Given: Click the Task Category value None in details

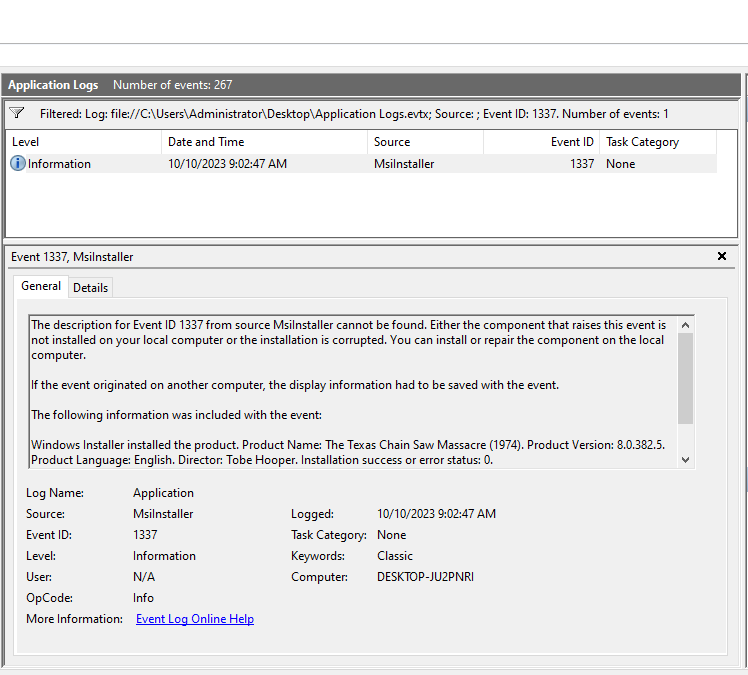Looking at the screenshot, I should point(392,535).
